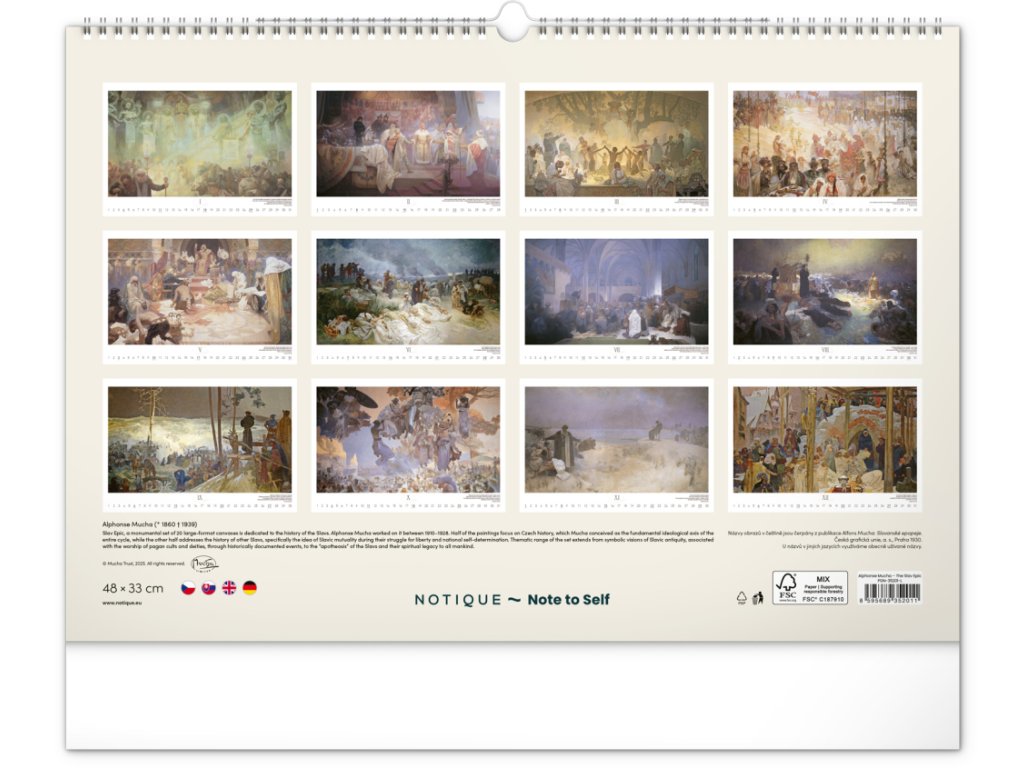Open the month VIII painting thumbnail
Screen dimensions: 1024x768
click(825, 291)
